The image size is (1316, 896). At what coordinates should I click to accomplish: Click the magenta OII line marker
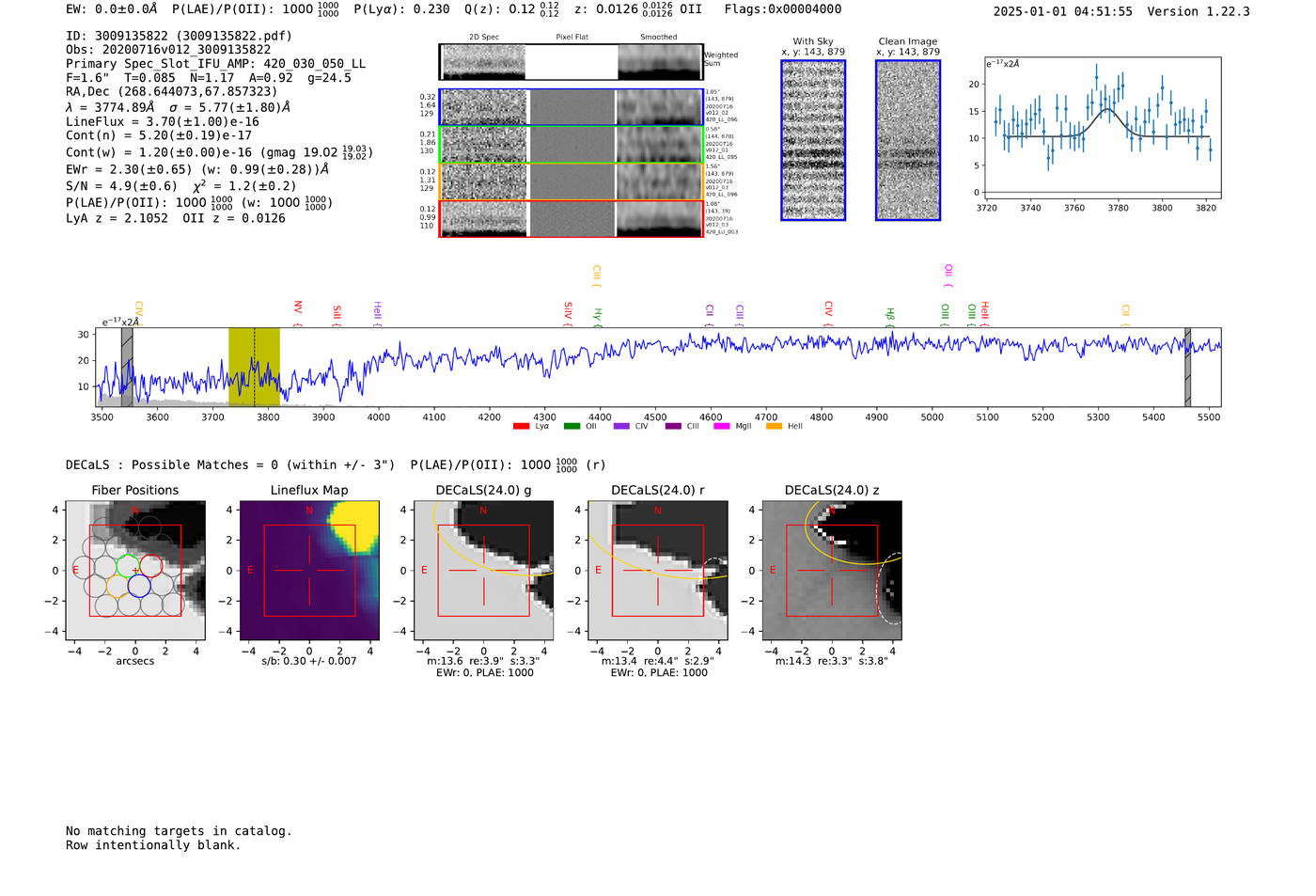(x=948, y=275)
